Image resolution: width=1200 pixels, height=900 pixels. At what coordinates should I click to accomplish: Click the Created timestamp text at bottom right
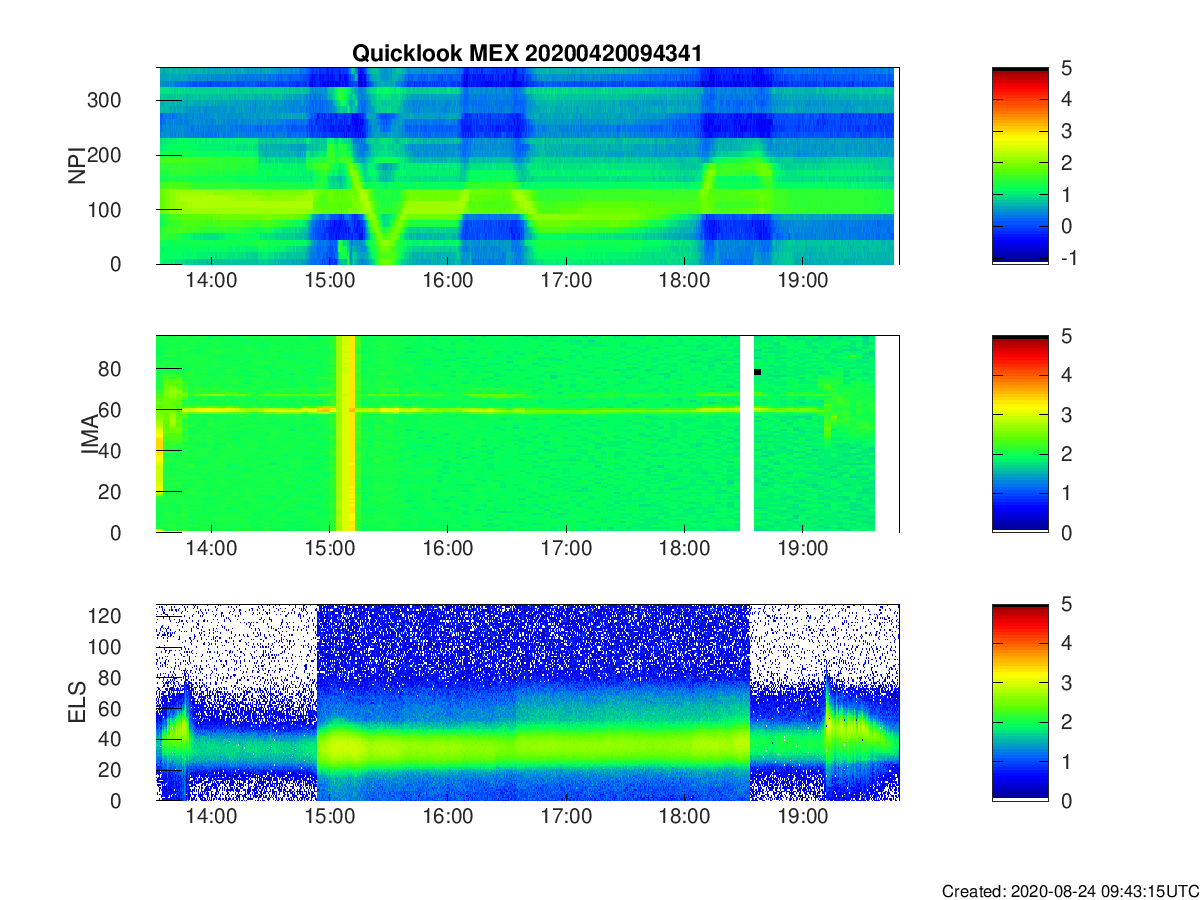coord(1069,891)
